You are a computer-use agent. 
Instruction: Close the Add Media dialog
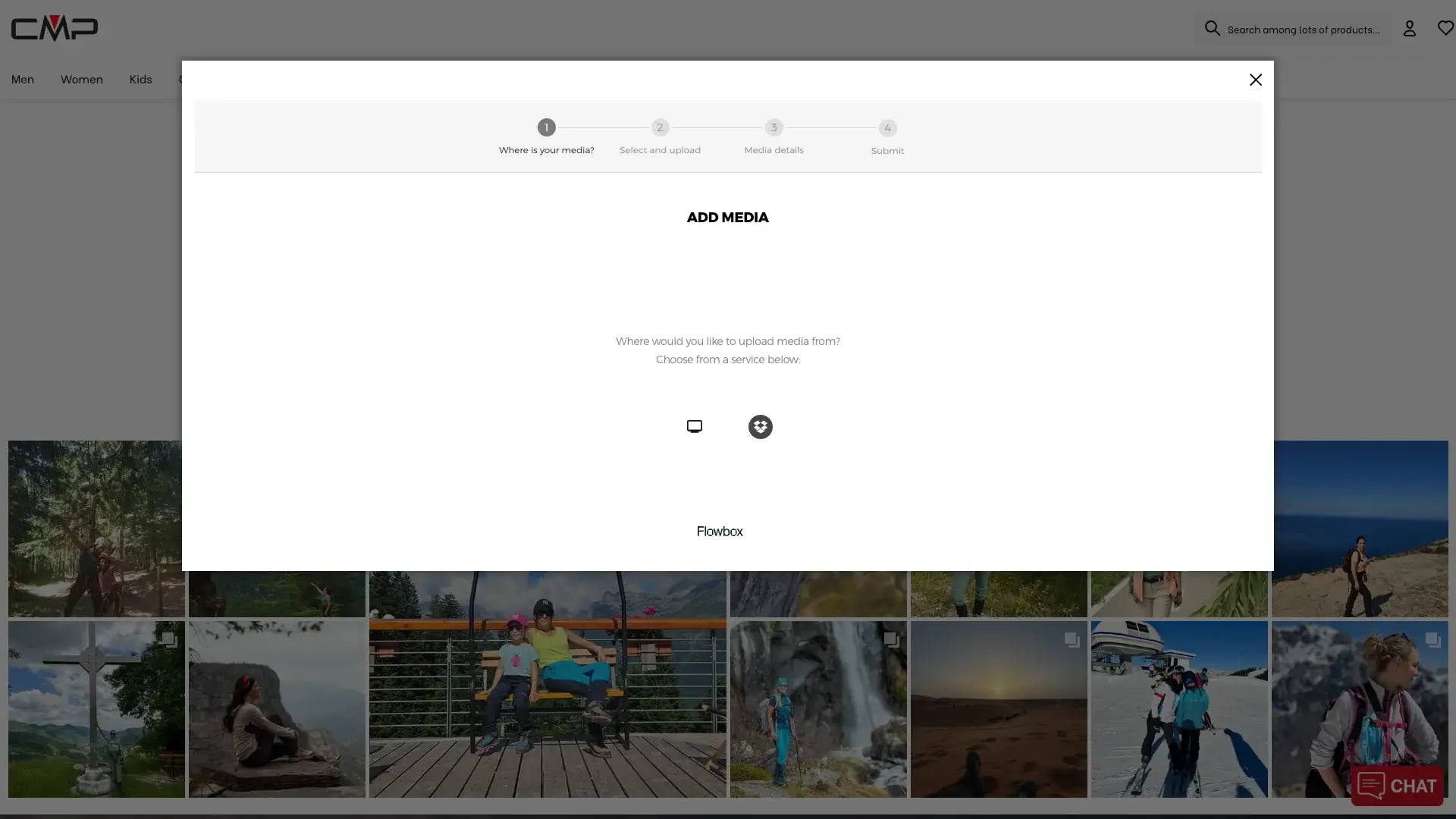coord(1256,80)
